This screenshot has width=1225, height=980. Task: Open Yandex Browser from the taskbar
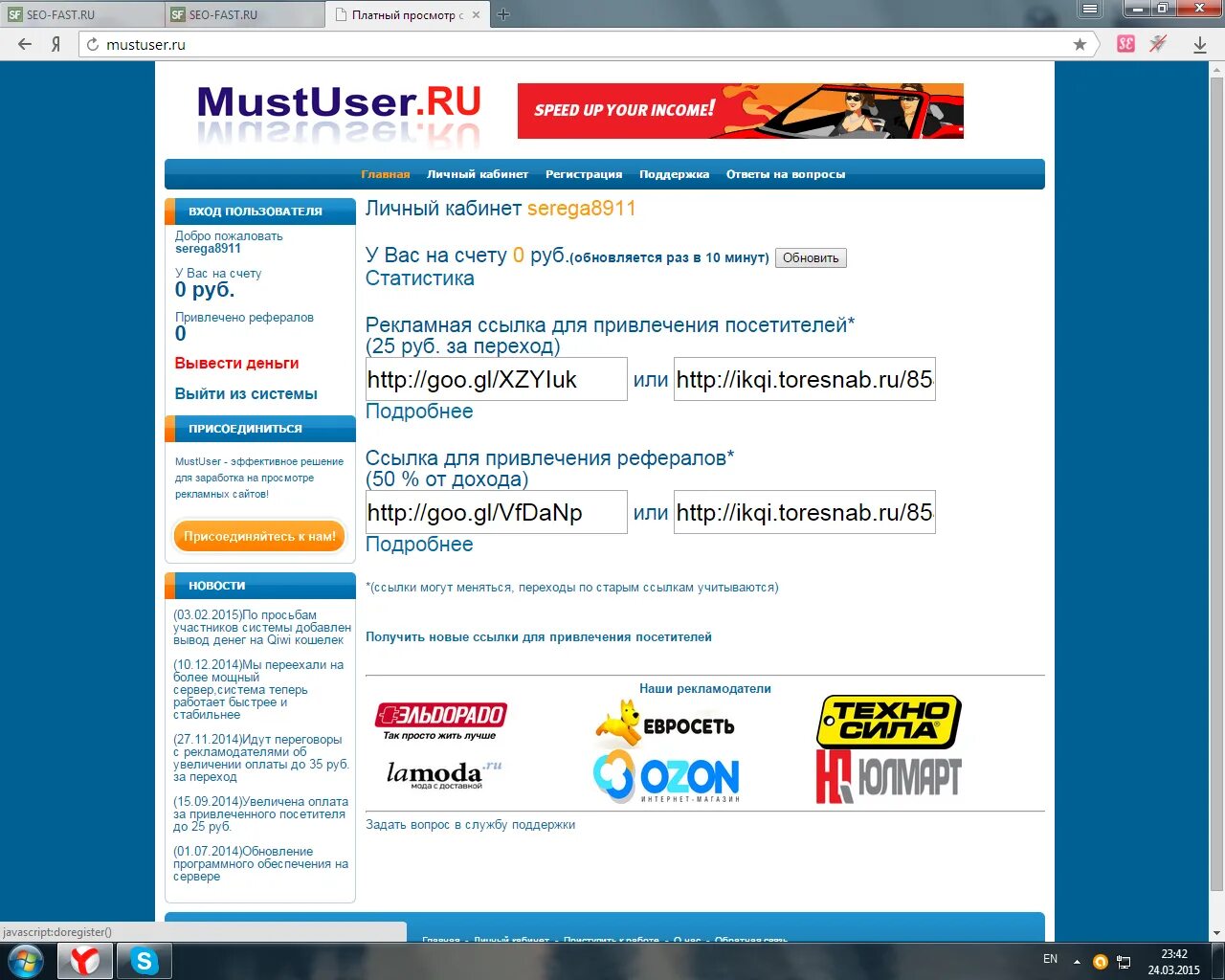[85, 960]
